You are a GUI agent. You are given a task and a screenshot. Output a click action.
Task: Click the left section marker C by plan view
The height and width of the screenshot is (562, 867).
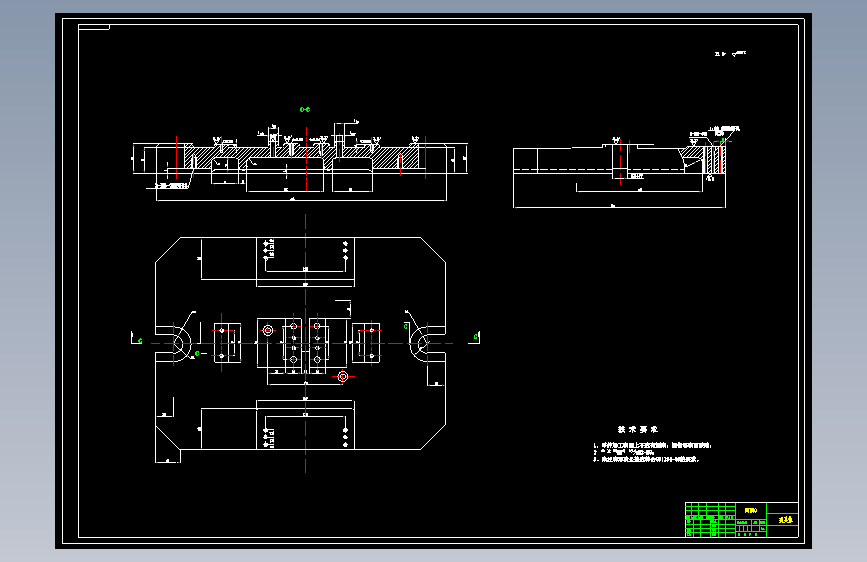point(140,341)
